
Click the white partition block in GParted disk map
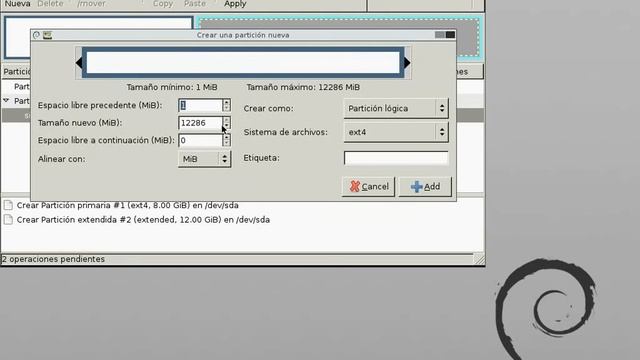click(x=98, y=23)
